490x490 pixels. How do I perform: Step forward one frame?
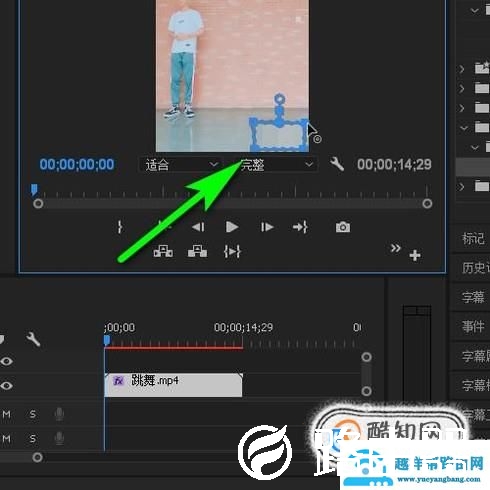[267, 227]
